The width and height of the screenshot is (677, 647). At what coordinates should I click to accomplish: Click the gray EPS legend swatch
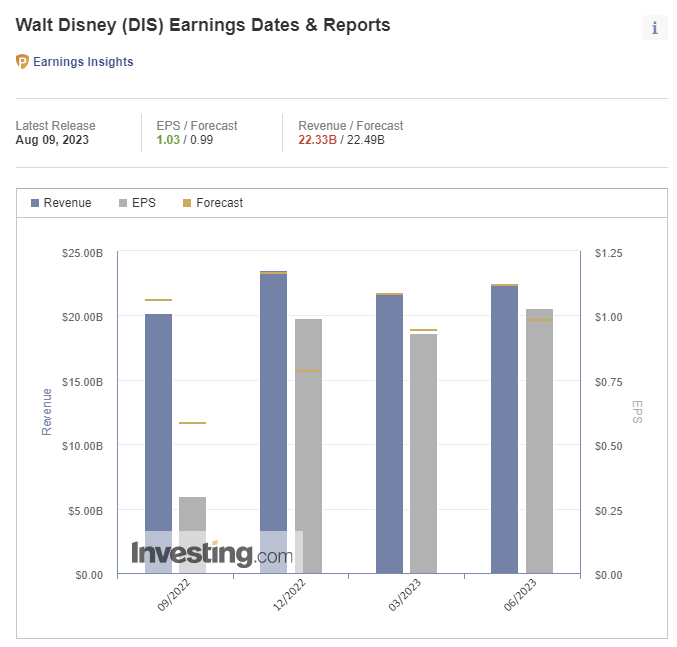click(123, 203)
